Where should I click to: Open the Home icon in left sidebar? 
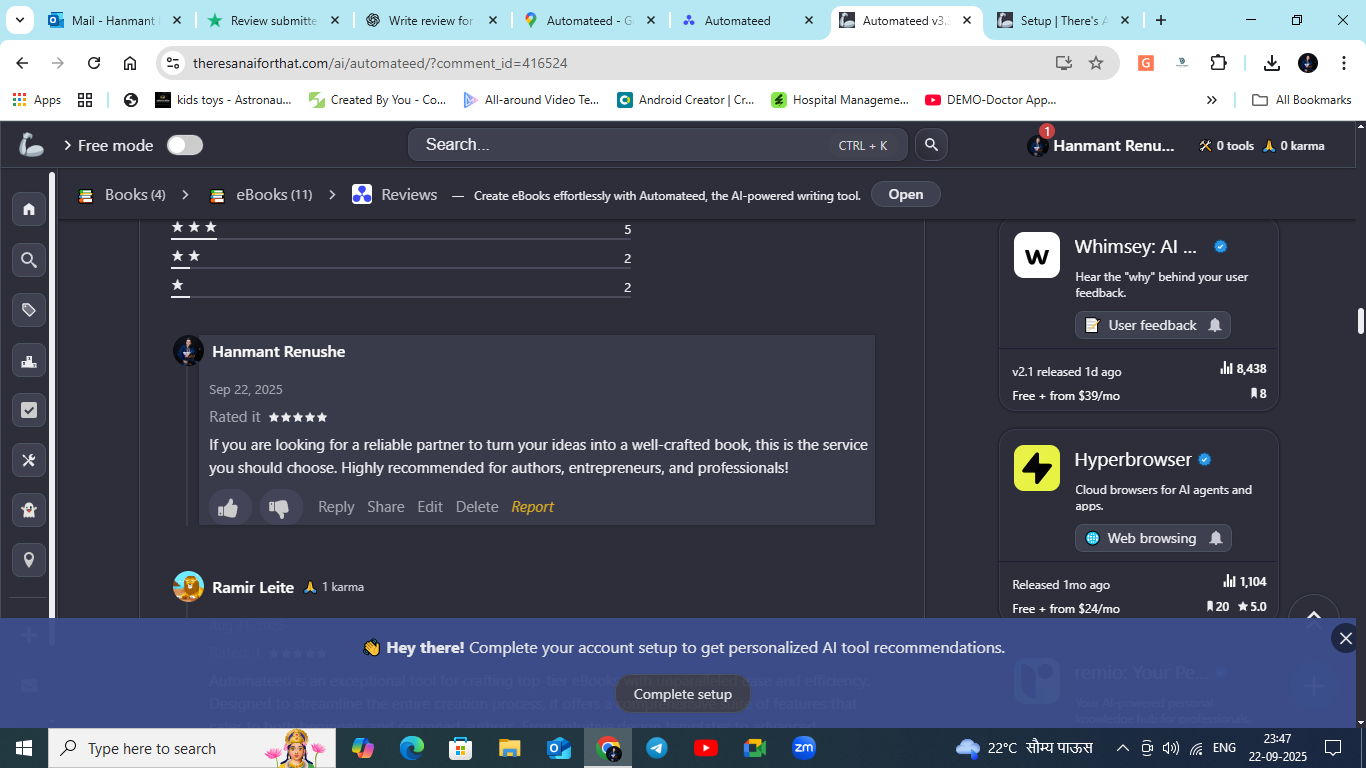[29, 209]
